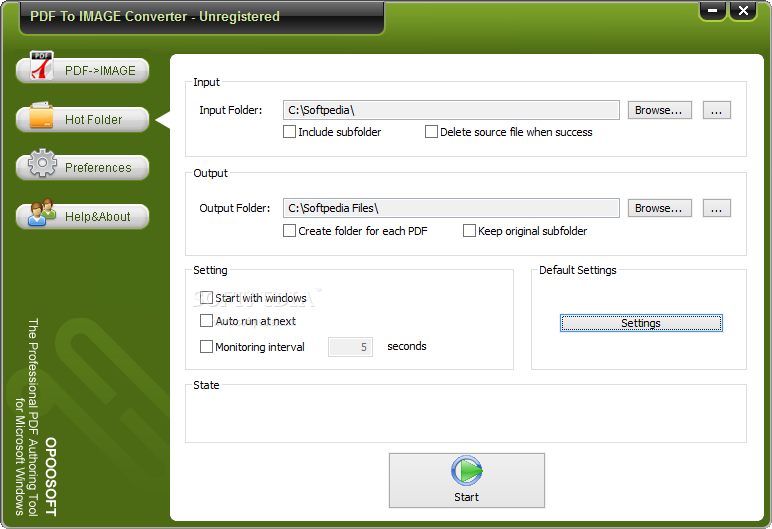Click in the Input Folder path field
The image size is (772, 529).
[451, 110]
